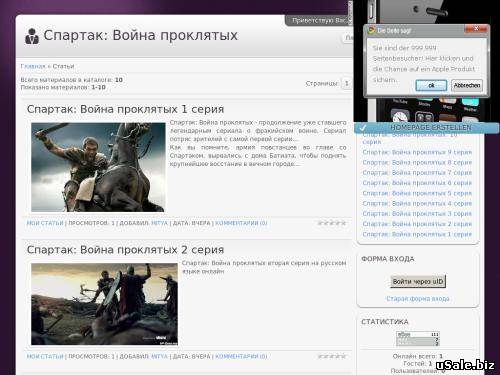The image size is (500, 375).
Task: Open МОИ СТАТЬИ link under 2 серия
Action: click(45, 356)
